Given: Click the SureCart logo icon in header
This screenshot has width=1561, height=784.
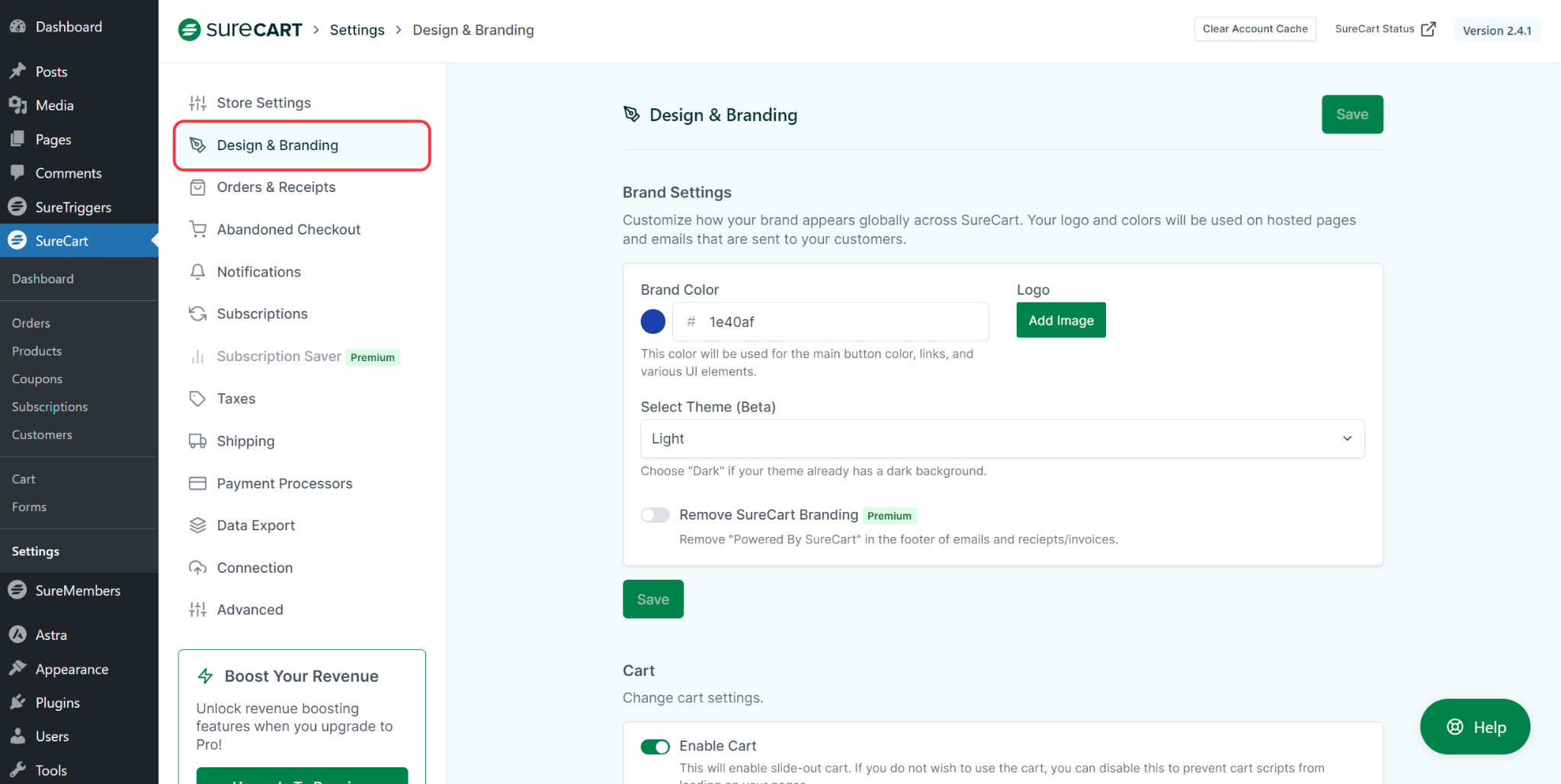Looking at the screenshot, I should tap(189, 30).
